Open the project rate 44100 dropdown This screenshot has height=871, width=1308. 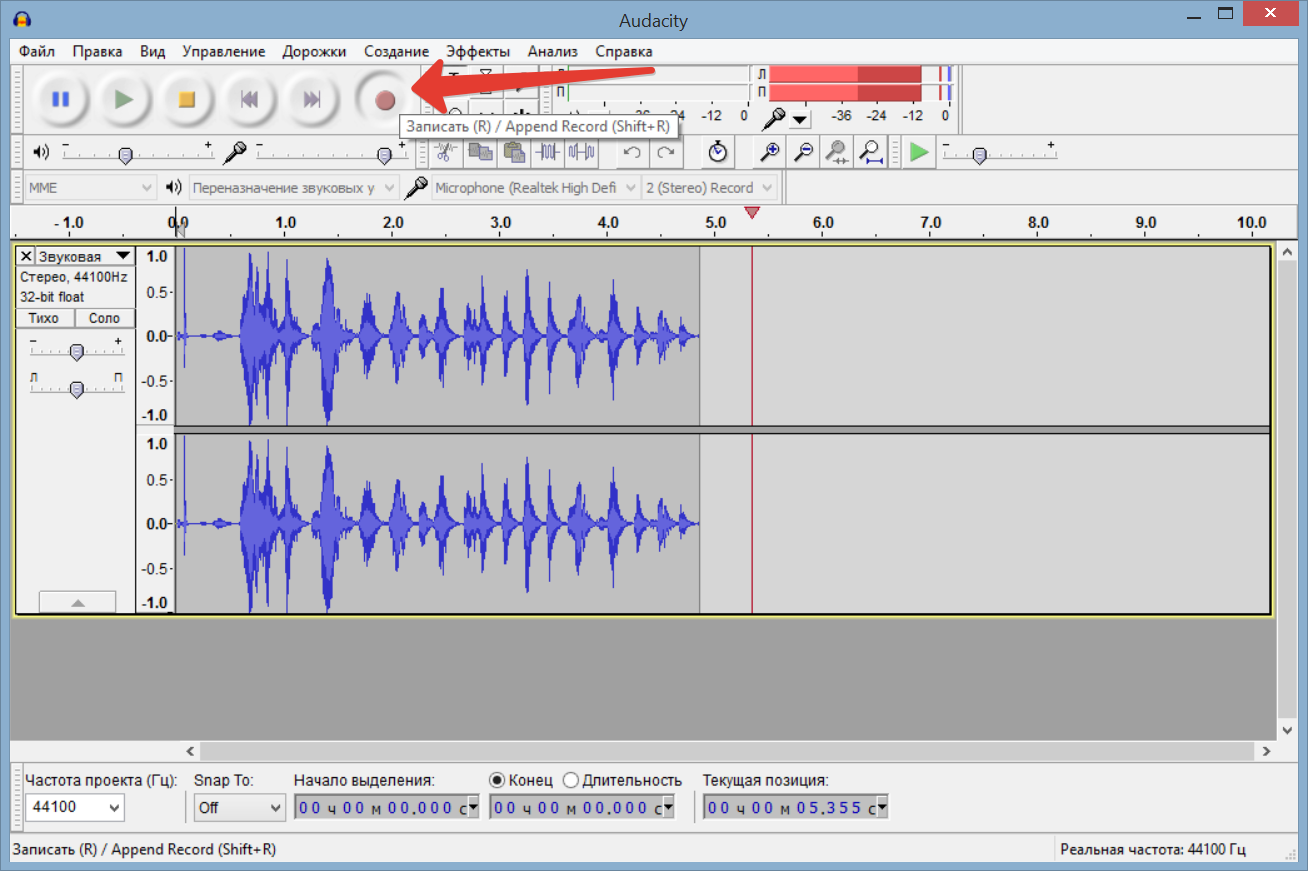click(73, 807)
